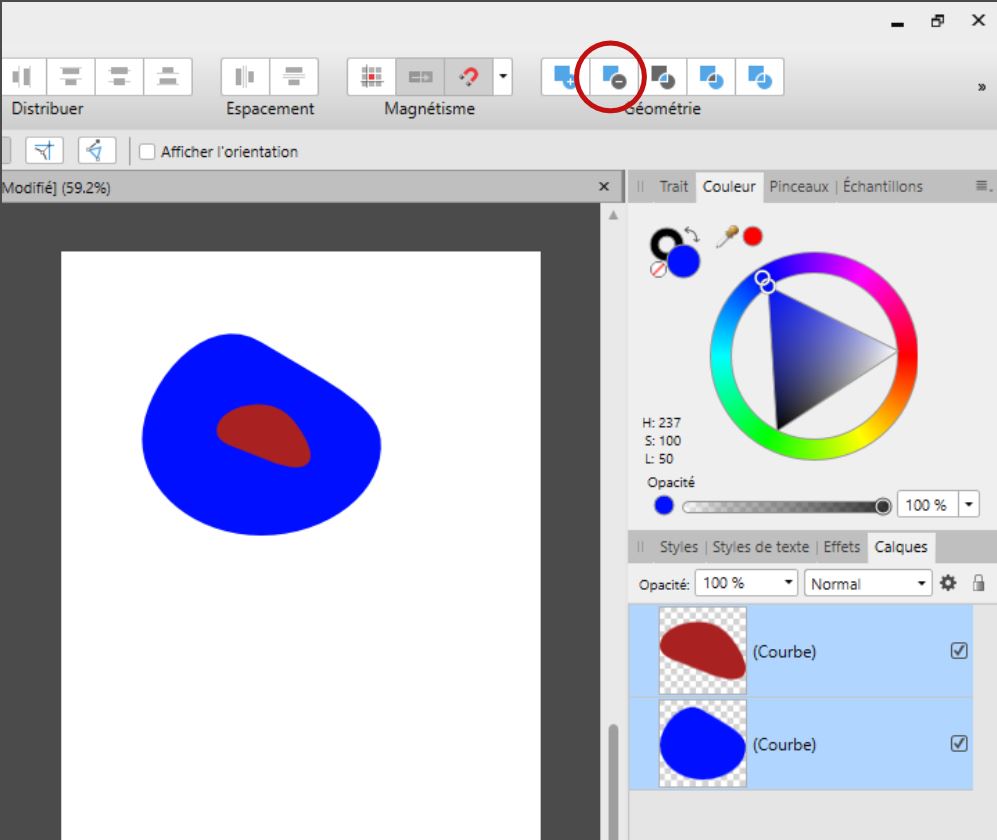Open the Pinceaux tab
The image size is (997, 840).
799,186
